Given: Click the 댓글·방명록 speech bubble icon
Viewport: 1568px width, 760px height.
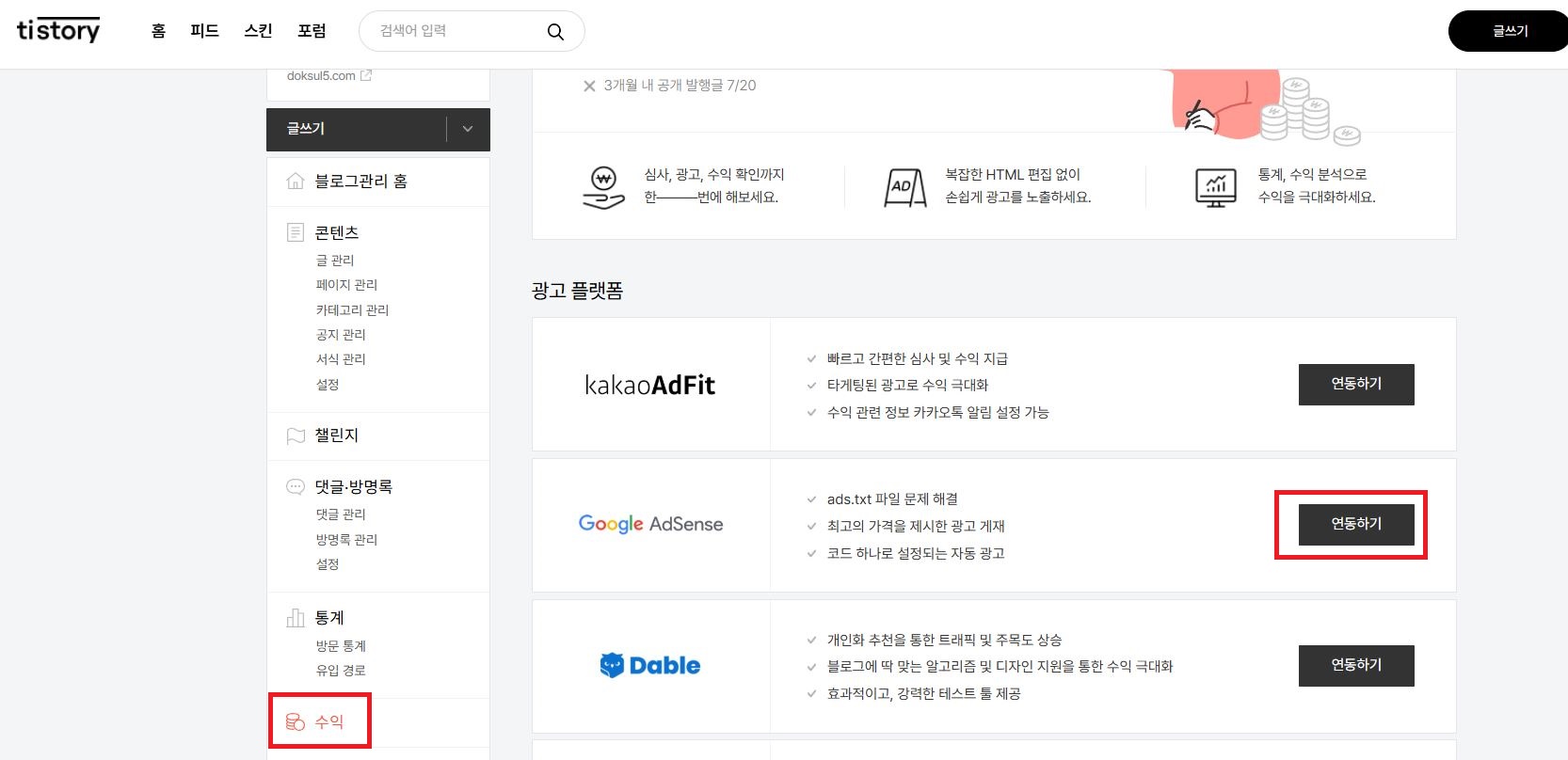Looking at the screenshot, I should (x=296, y=486).
